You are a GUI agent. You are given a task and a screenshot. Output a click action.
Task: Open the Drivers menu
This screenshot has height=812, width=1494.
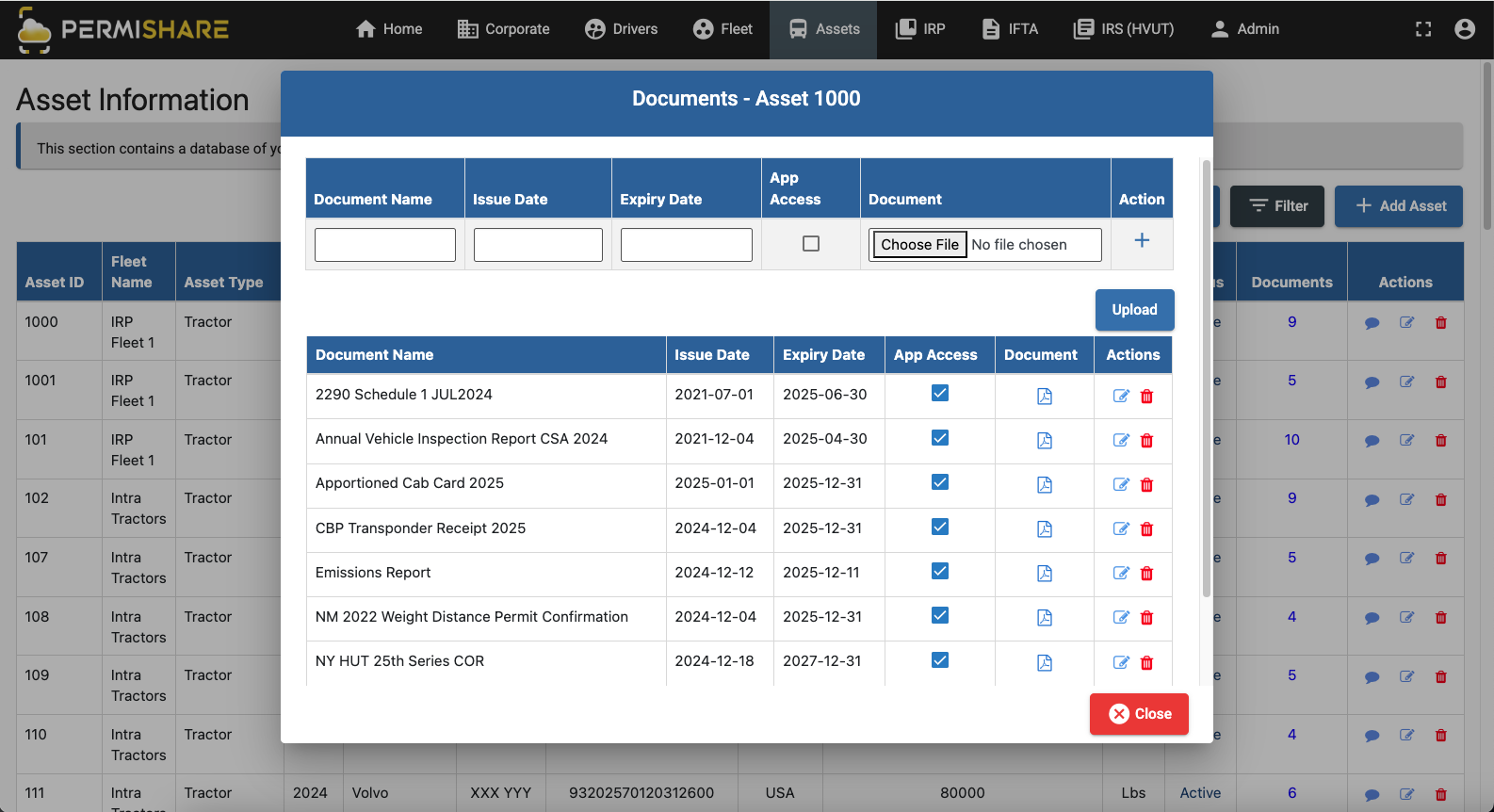coord(621,29)
